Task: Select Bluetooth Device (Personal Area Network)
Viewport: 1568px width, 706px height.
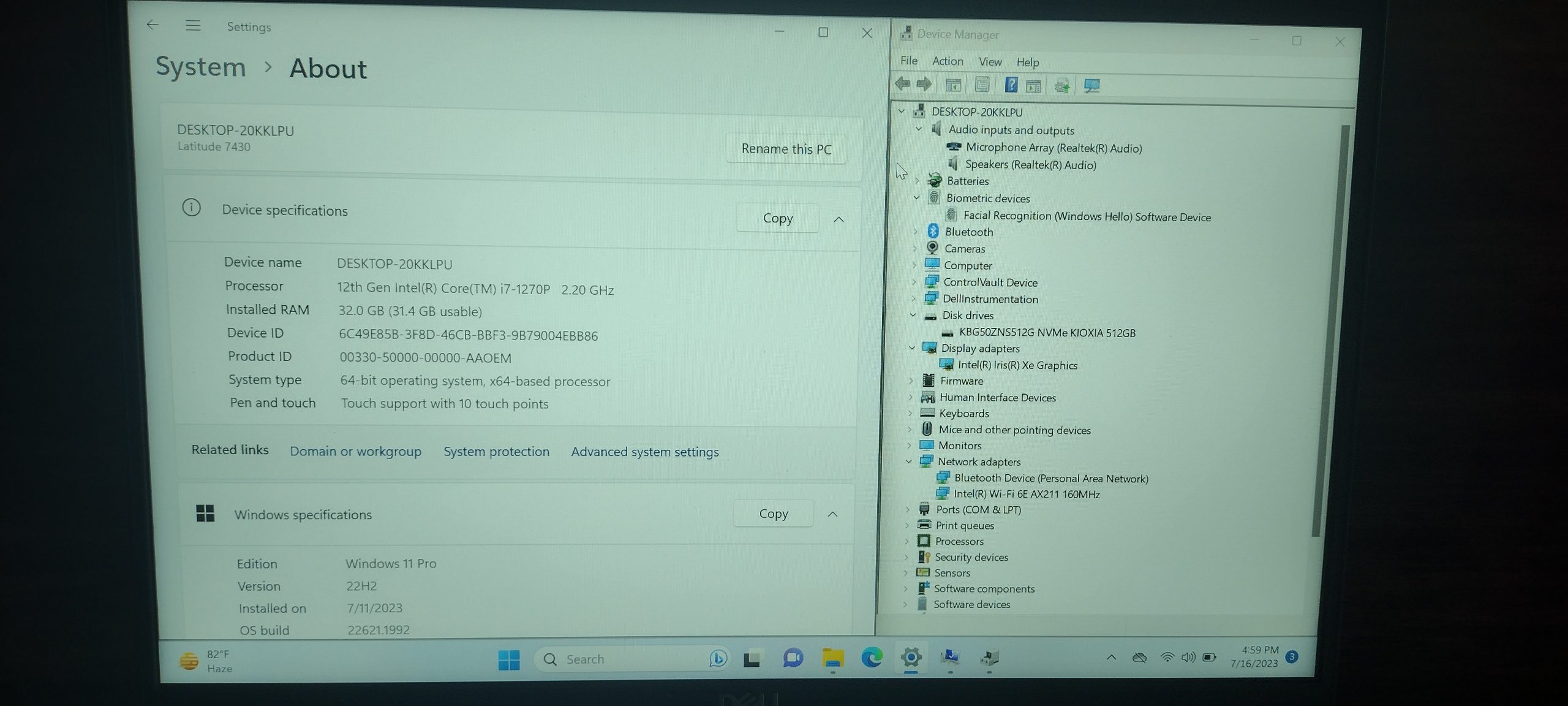Action: (x=1051, y=478)
